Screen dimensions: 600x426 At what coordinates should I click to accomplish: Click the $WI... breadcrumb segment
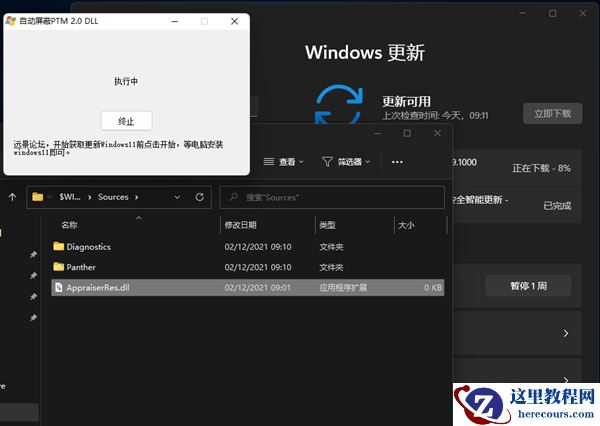pyautogui.click(x=70, y=197)
